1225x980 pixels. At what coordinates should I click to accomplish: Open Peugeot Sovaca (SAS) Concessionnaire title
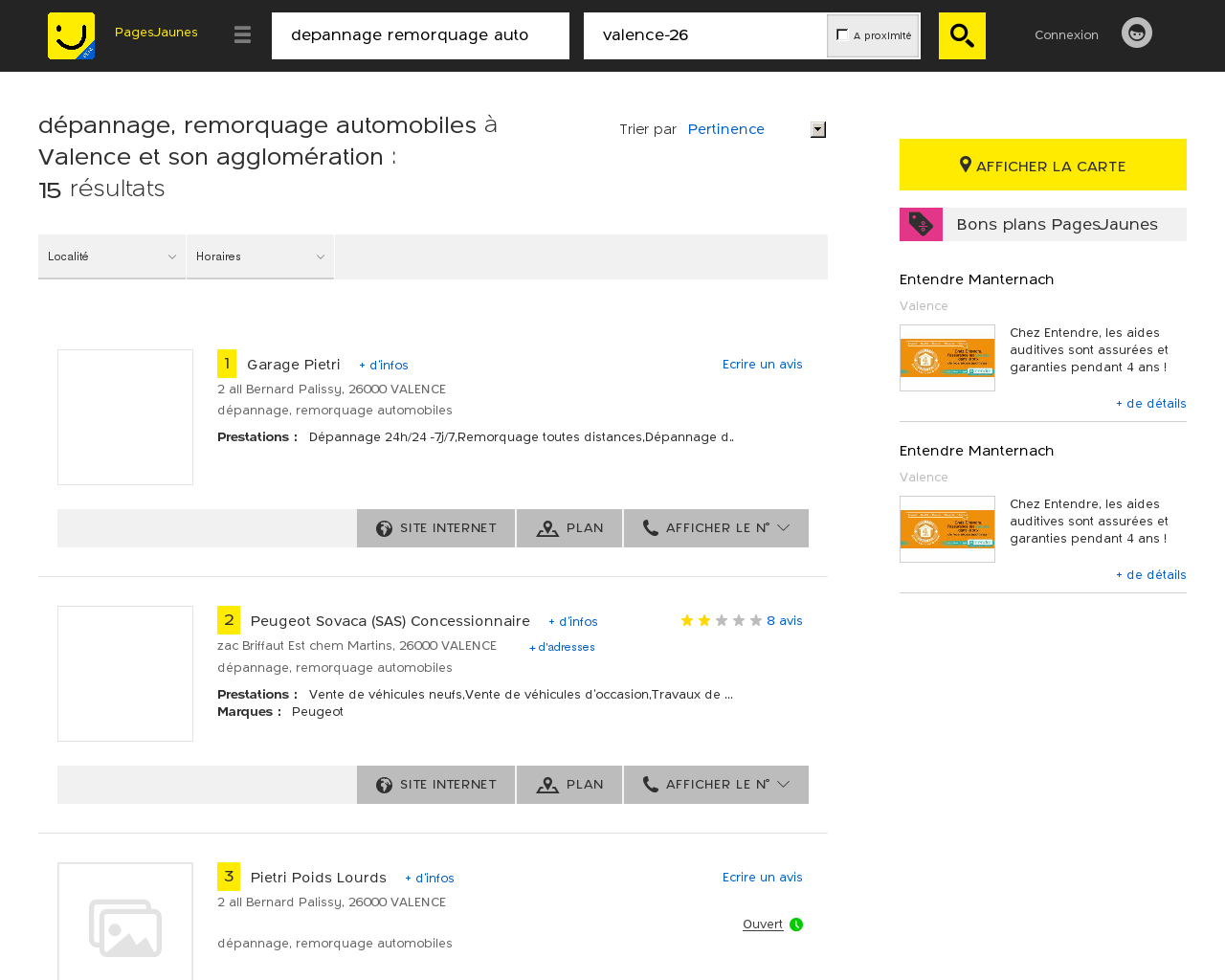[x=390, y=620]
